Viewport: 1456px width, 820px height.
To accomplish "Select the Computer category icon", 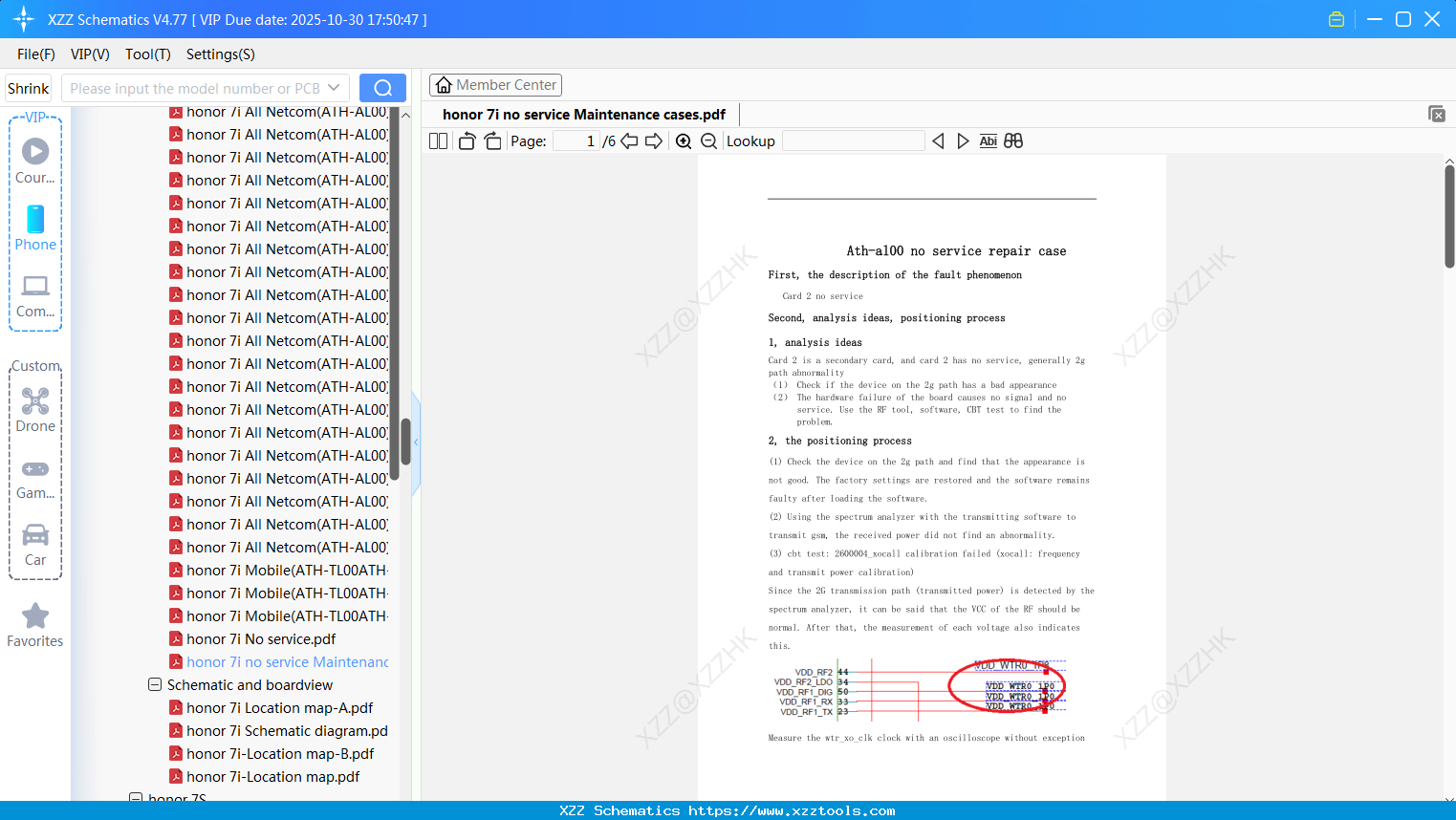I will 35,295.
